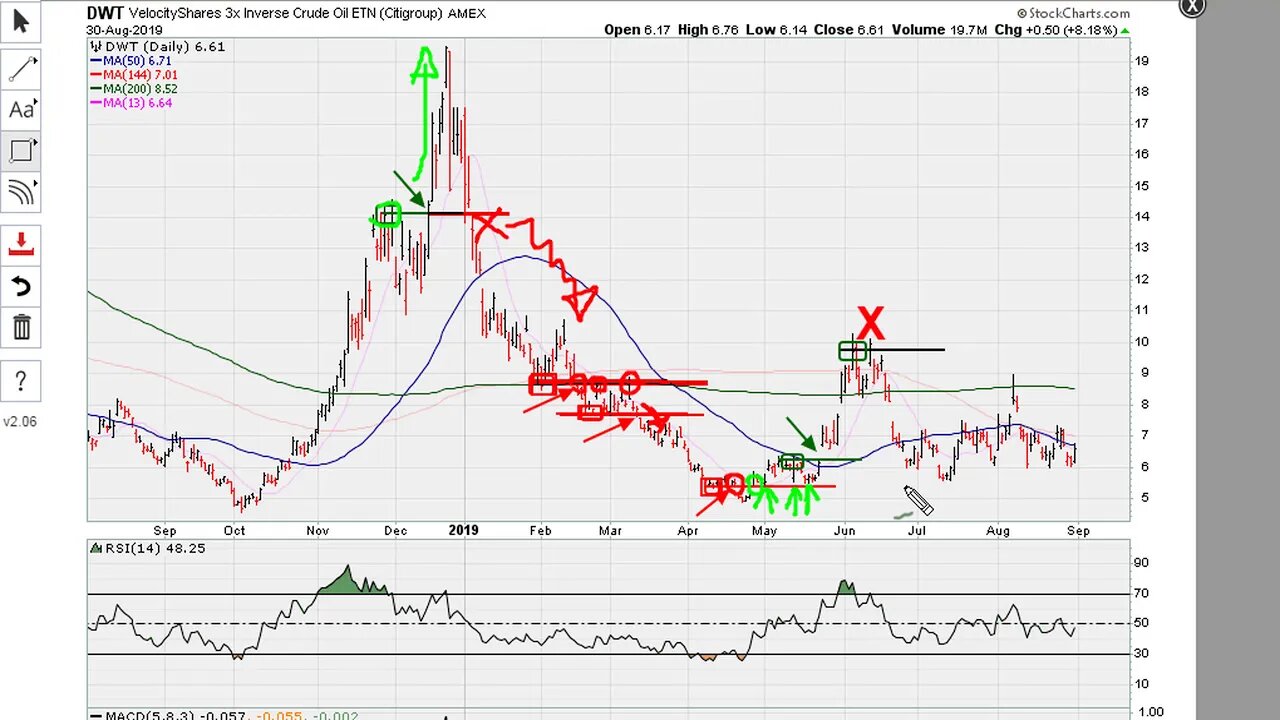Click the StockCharts.com label

1073,13
